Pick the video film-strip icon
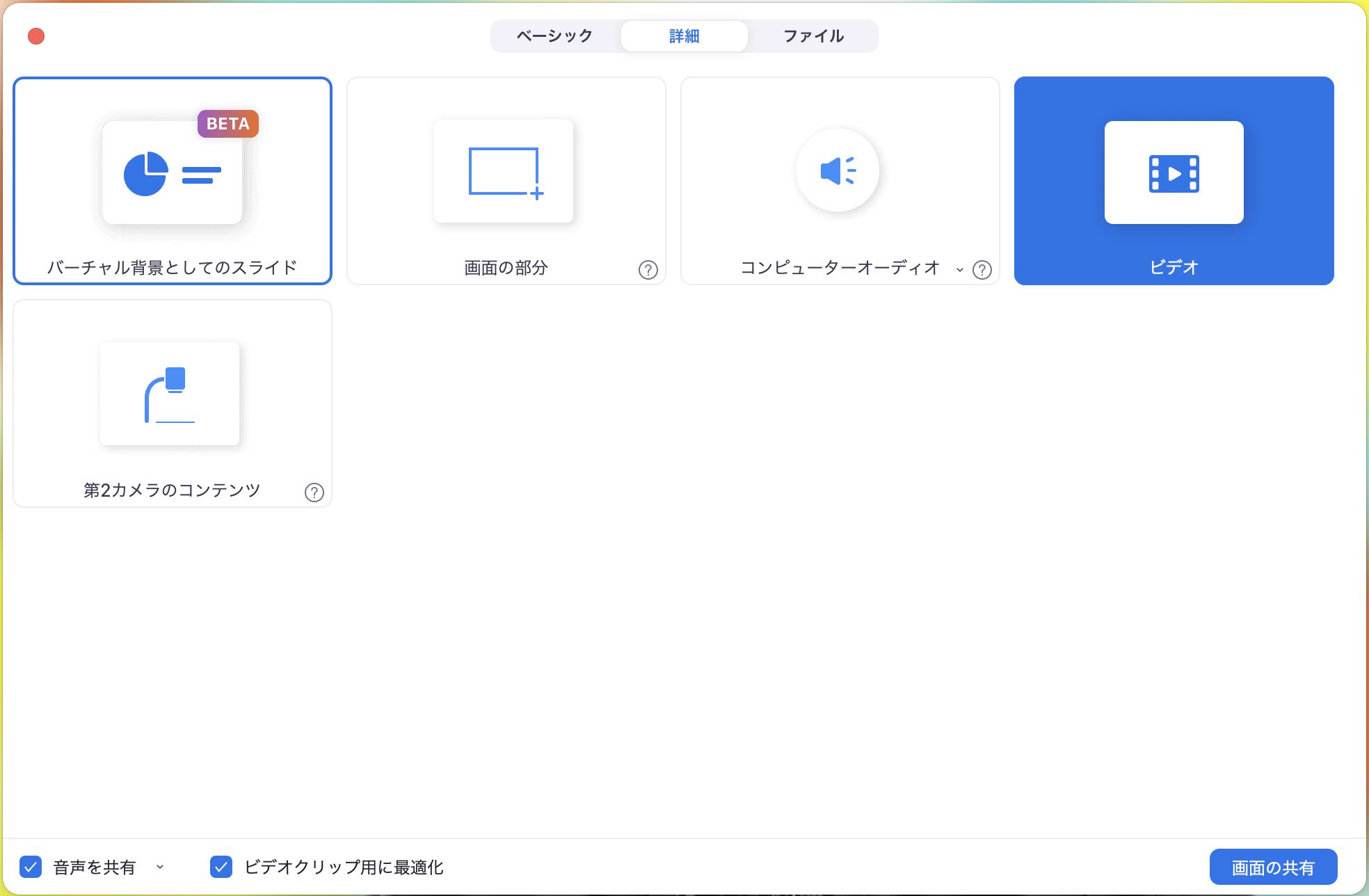Screen dimensions: 1369x896 click(1174, 173)
